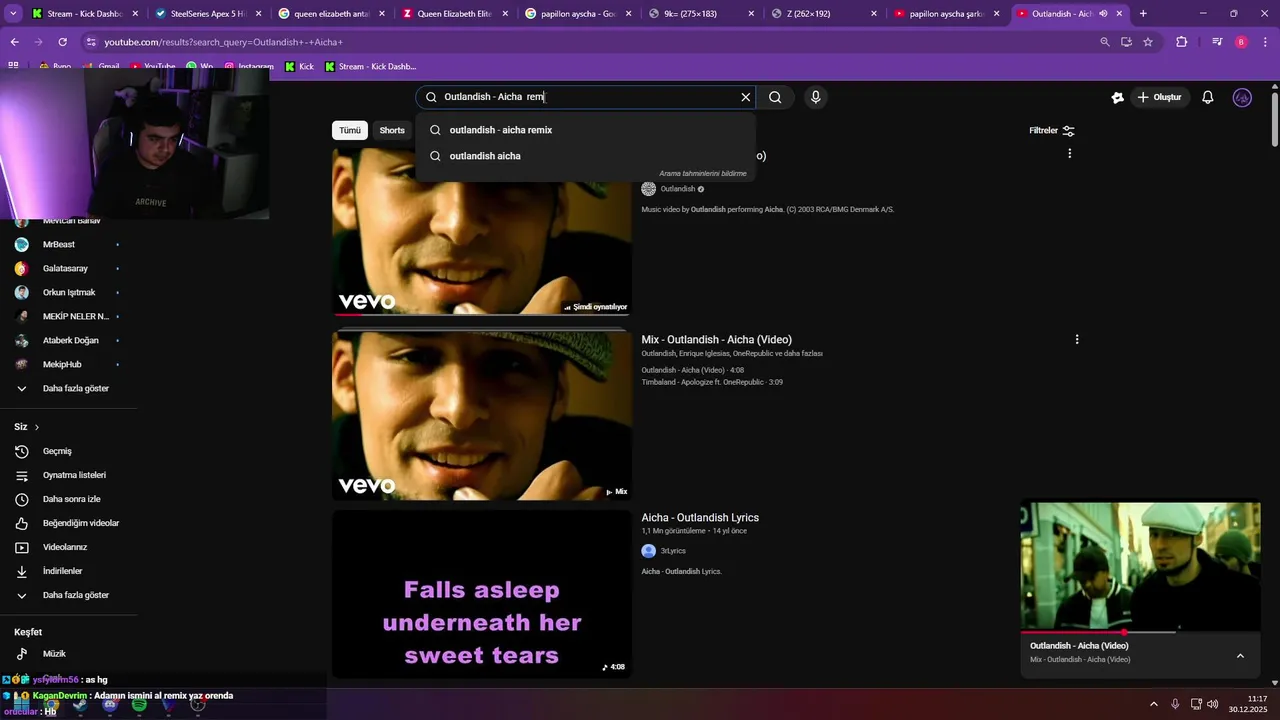This screenshot has width=1280, height=720.
Task: Expand 'Daha fazla göster' under Siz section
Action: point(68,595)
